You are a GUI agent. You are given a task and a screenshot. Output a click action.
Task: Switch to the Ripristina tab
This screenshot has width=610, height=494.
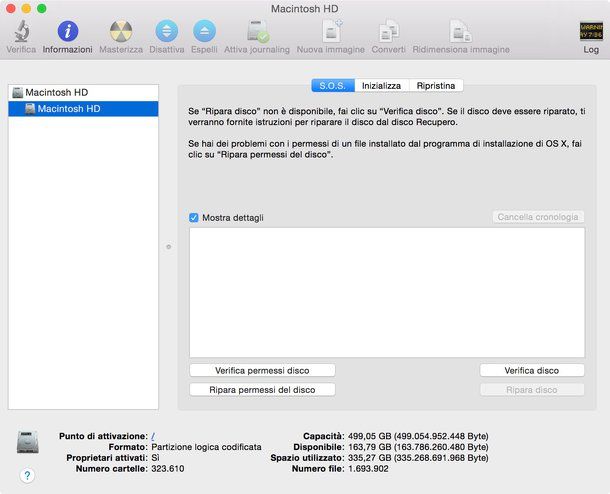tap(436, 86)
